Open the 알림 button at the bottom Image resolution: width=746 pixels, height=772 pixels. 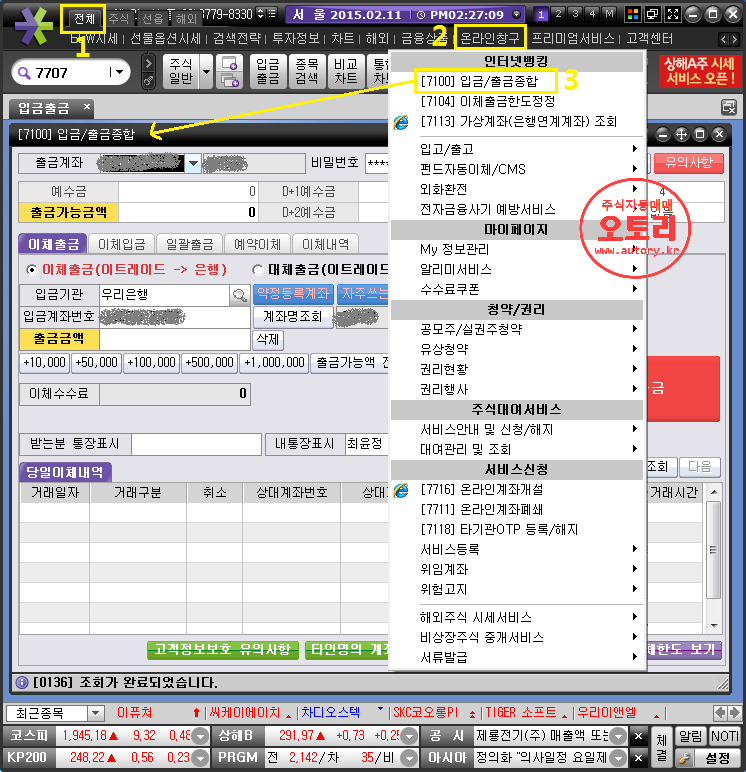click(690, 737)
